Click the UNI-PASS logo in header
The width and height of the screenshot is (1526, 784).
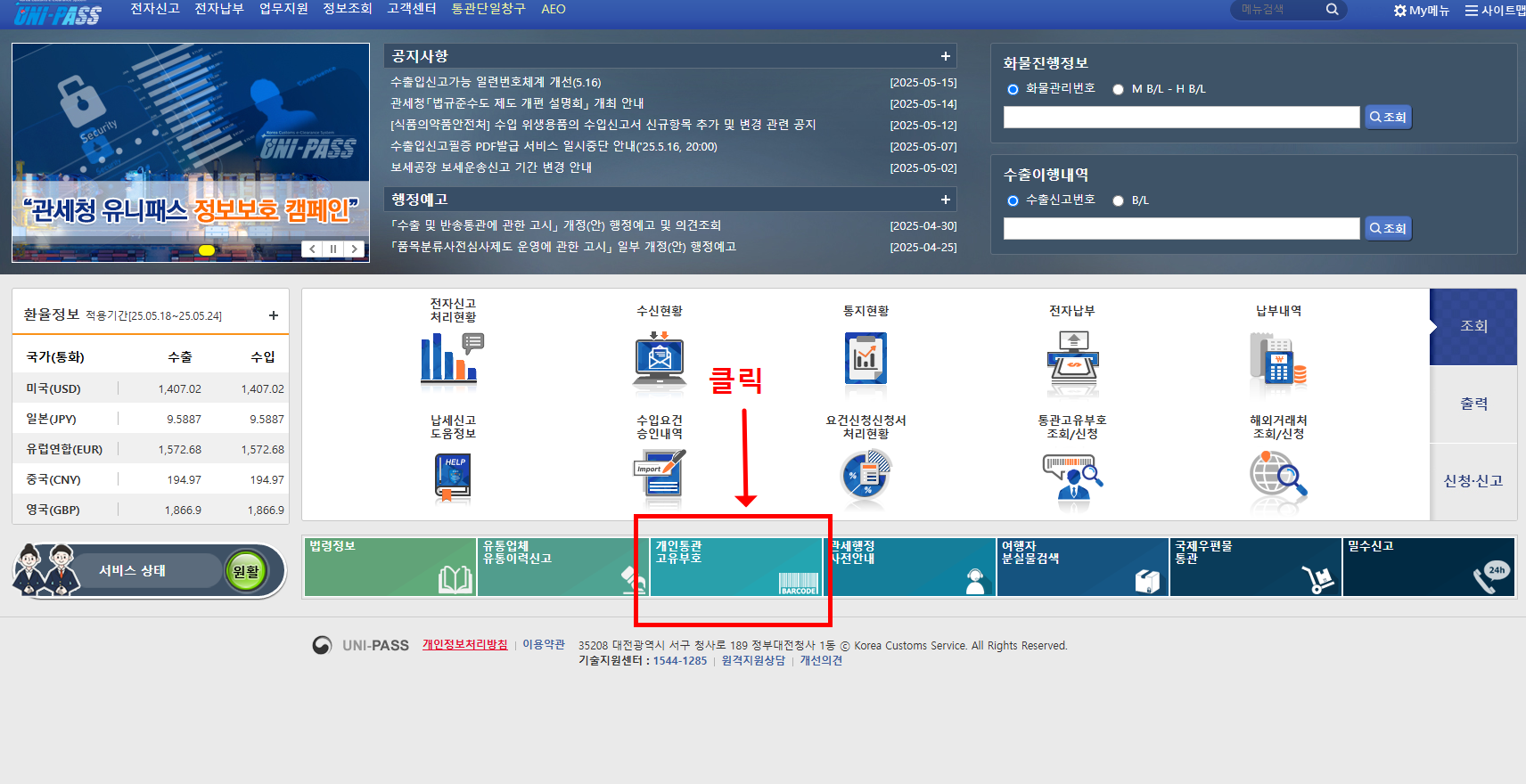[x=58, y=12]
